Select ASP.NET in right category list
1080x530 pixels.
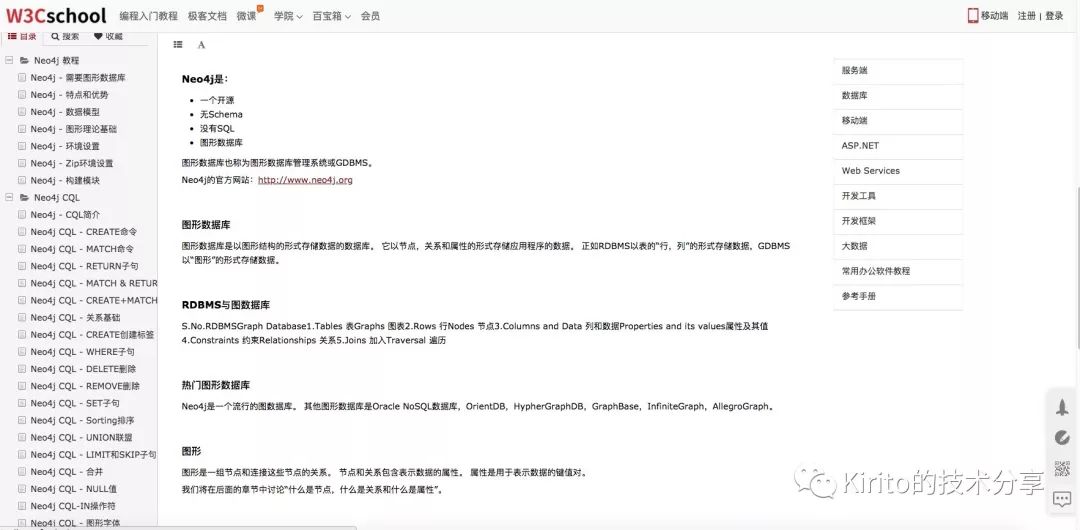tap(897, 146)
